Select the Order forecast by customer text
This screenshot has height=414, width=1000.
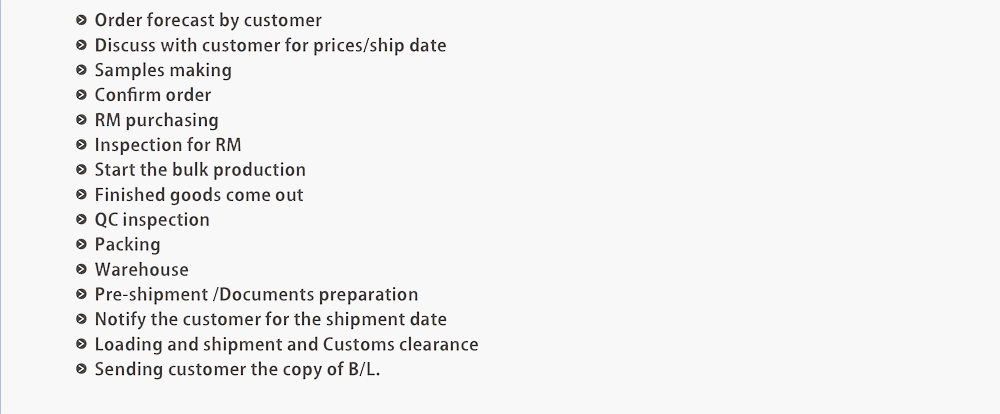pos(208,20)
